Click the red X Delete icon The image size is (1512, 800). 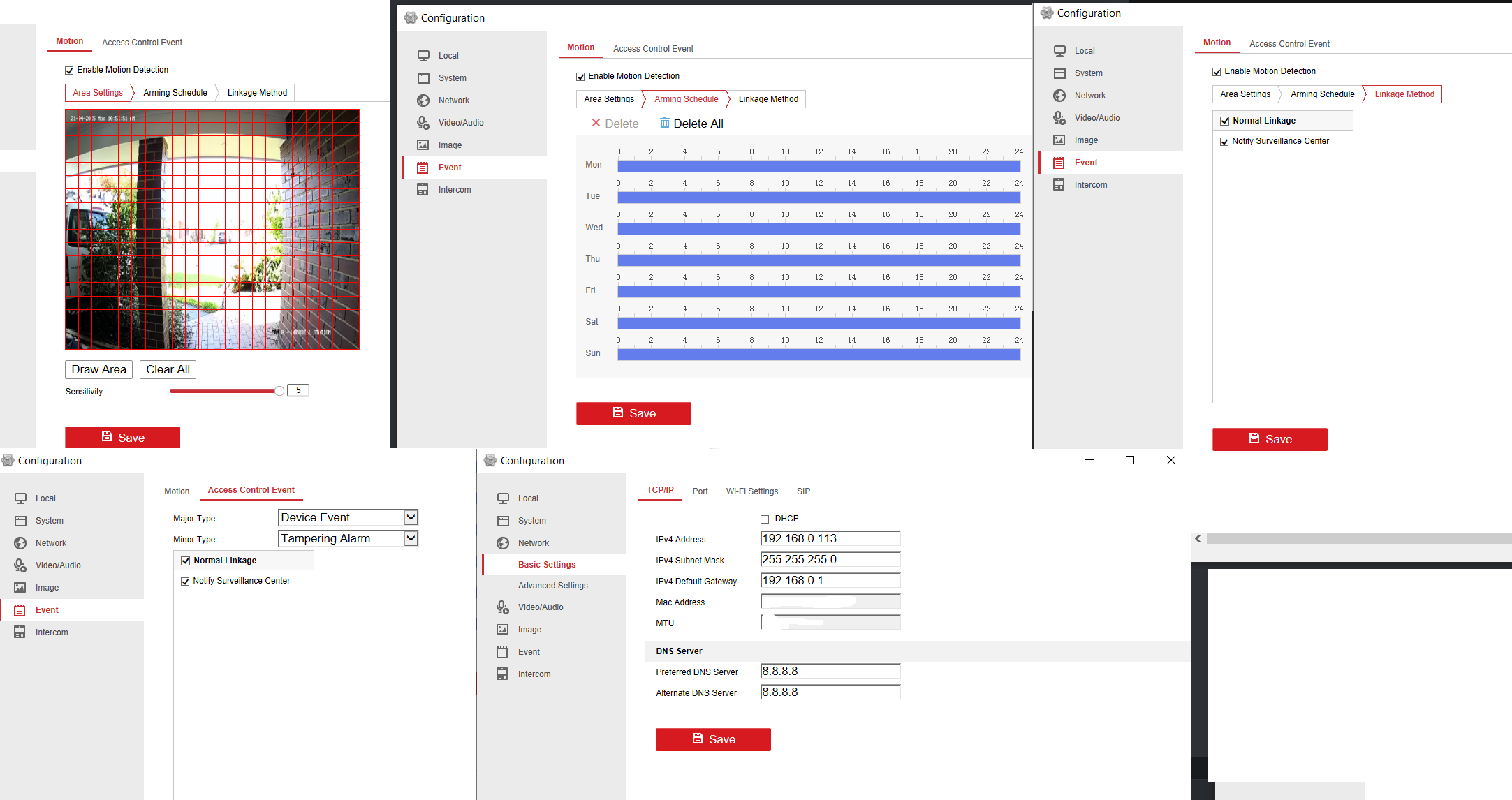[x=596, y=123]
